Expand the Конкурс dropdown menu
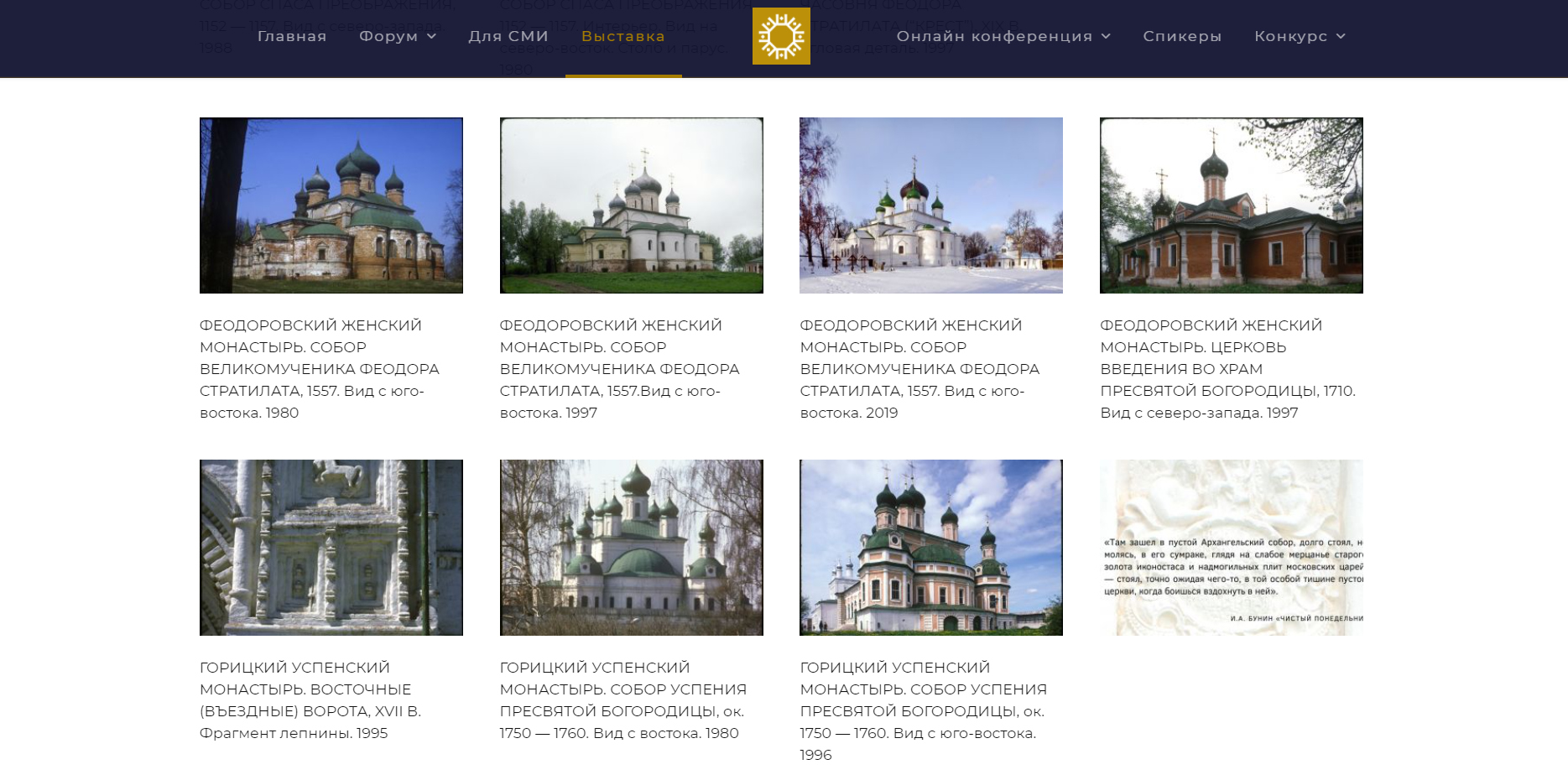1568x780 pixels. [x=1299, y=36]
